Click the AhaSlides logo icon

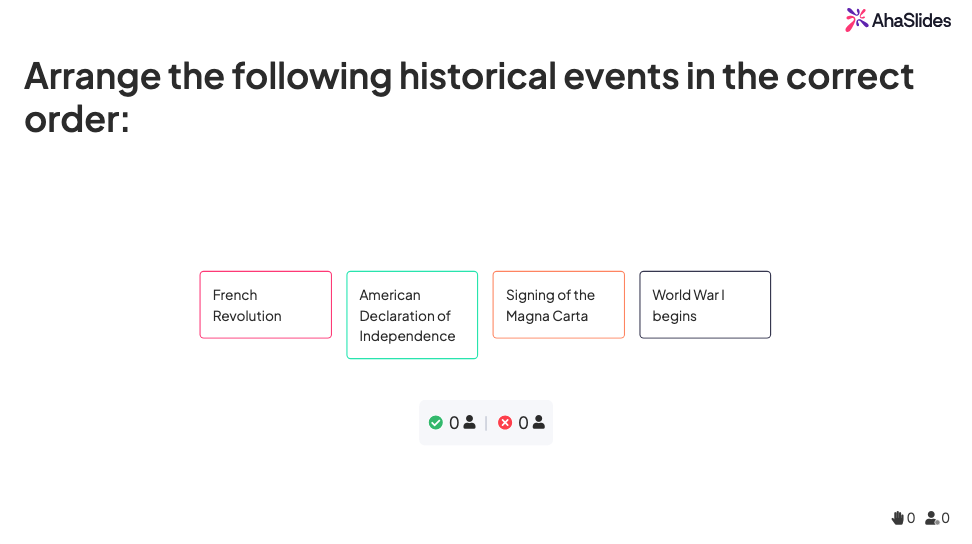point(857,20)
